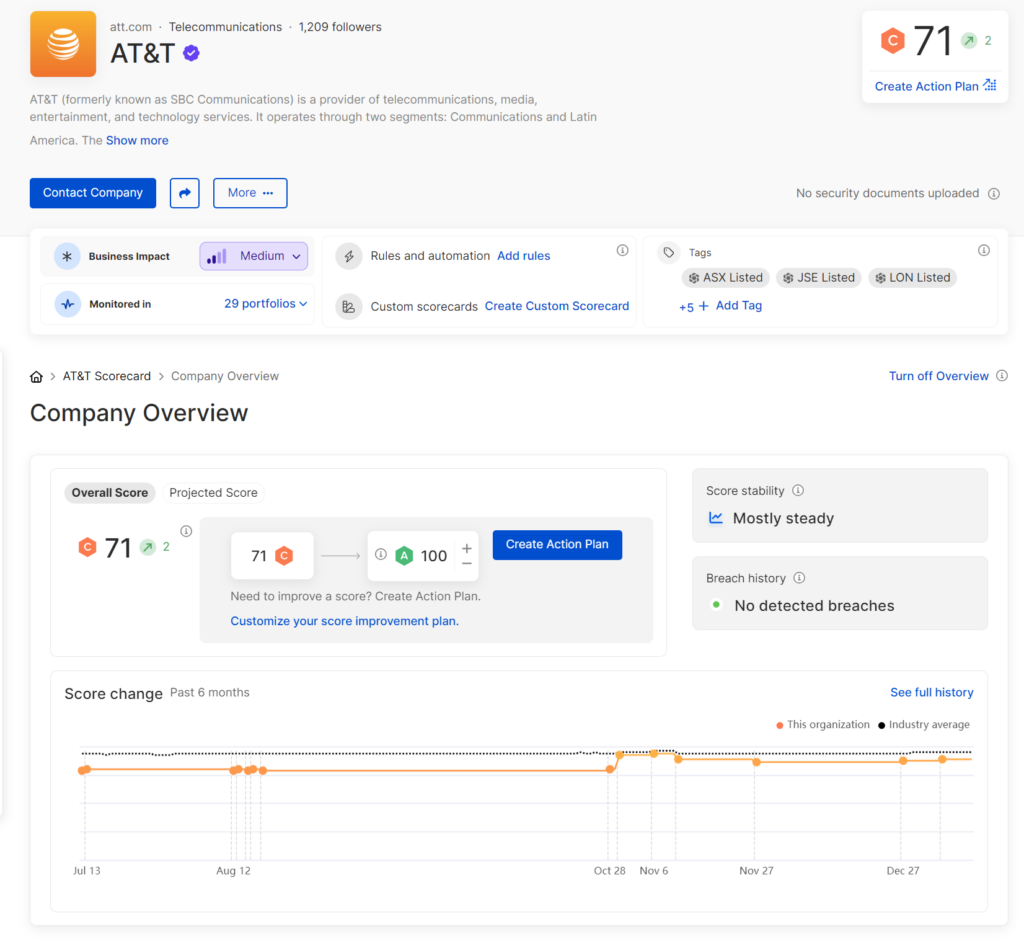Click the att.com domain text
This screenshot has height=947, width=1024.
[x=131, y=27]
